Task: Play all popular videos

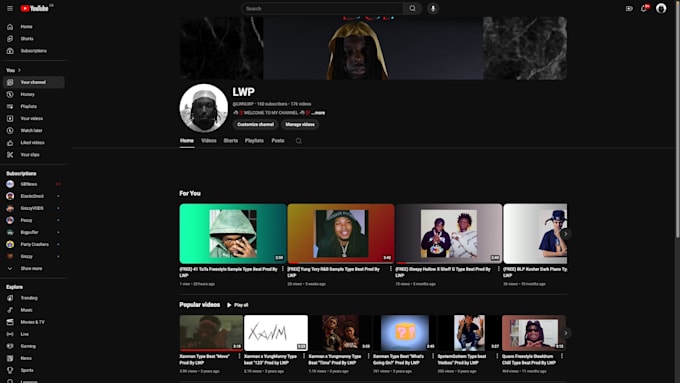Action: tap(238, 305)
